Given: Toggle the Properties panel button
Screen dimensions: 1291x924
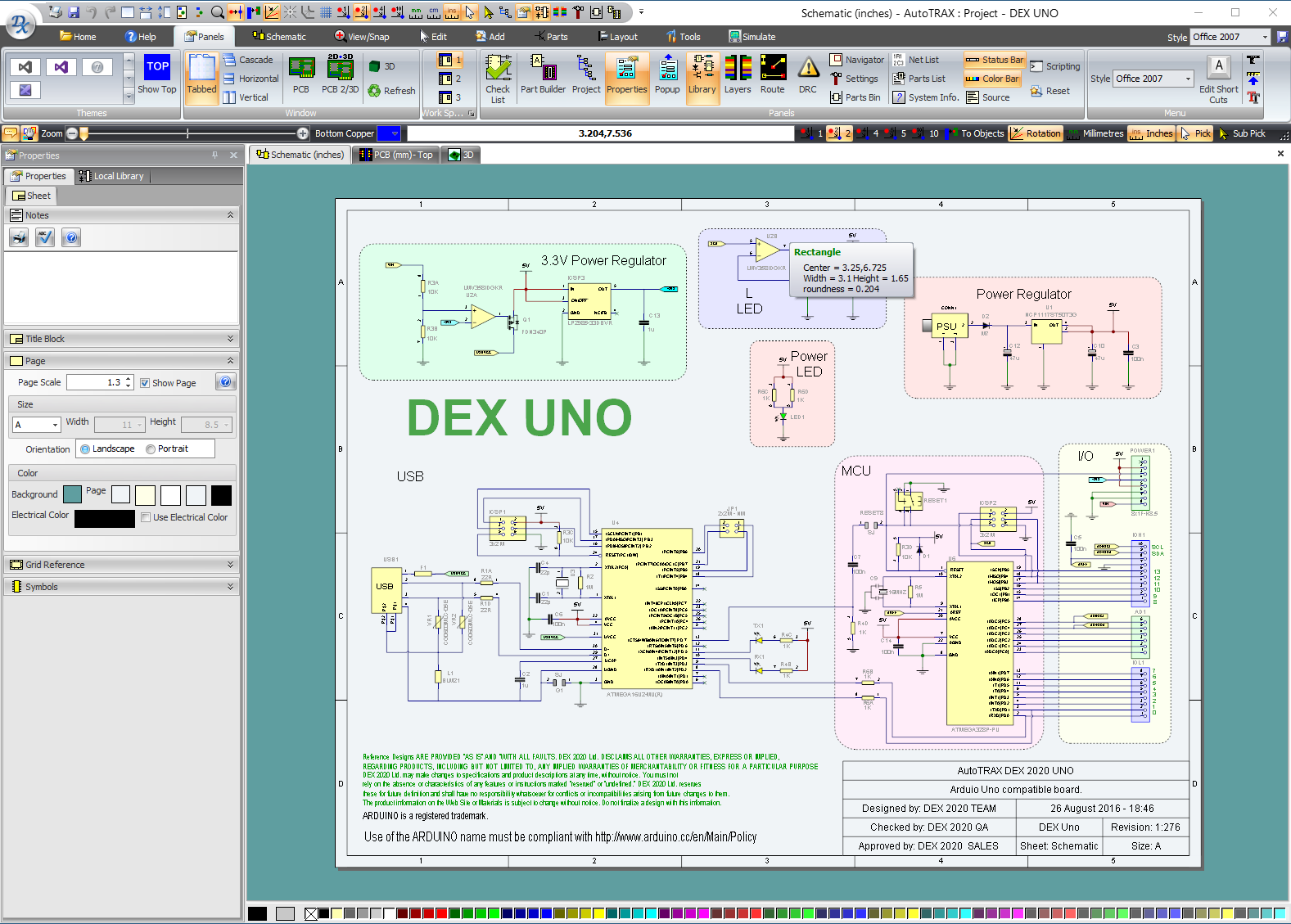Looking at the screenshot, I should coord(627,79).
